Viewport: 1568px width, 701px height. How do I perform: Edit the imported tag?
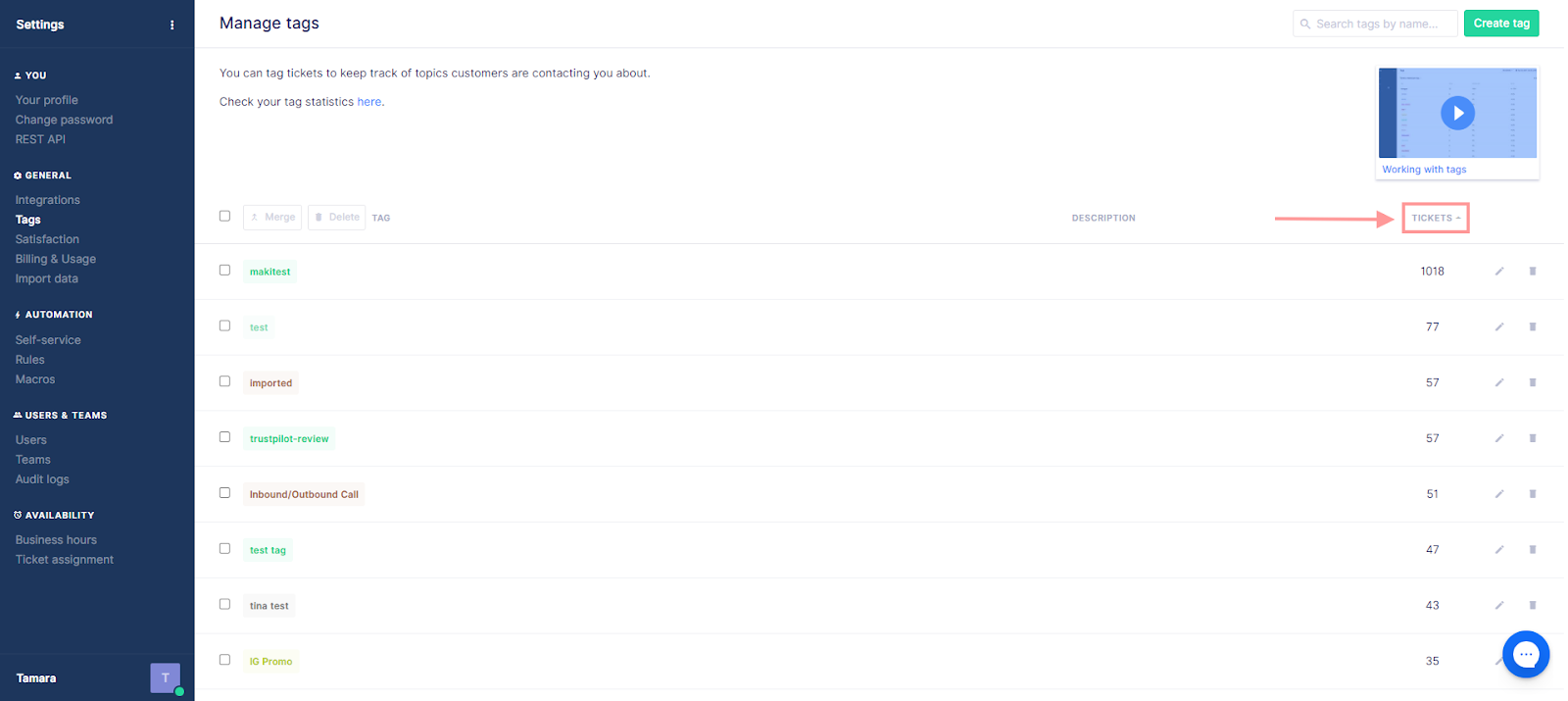click(1499, 382)
